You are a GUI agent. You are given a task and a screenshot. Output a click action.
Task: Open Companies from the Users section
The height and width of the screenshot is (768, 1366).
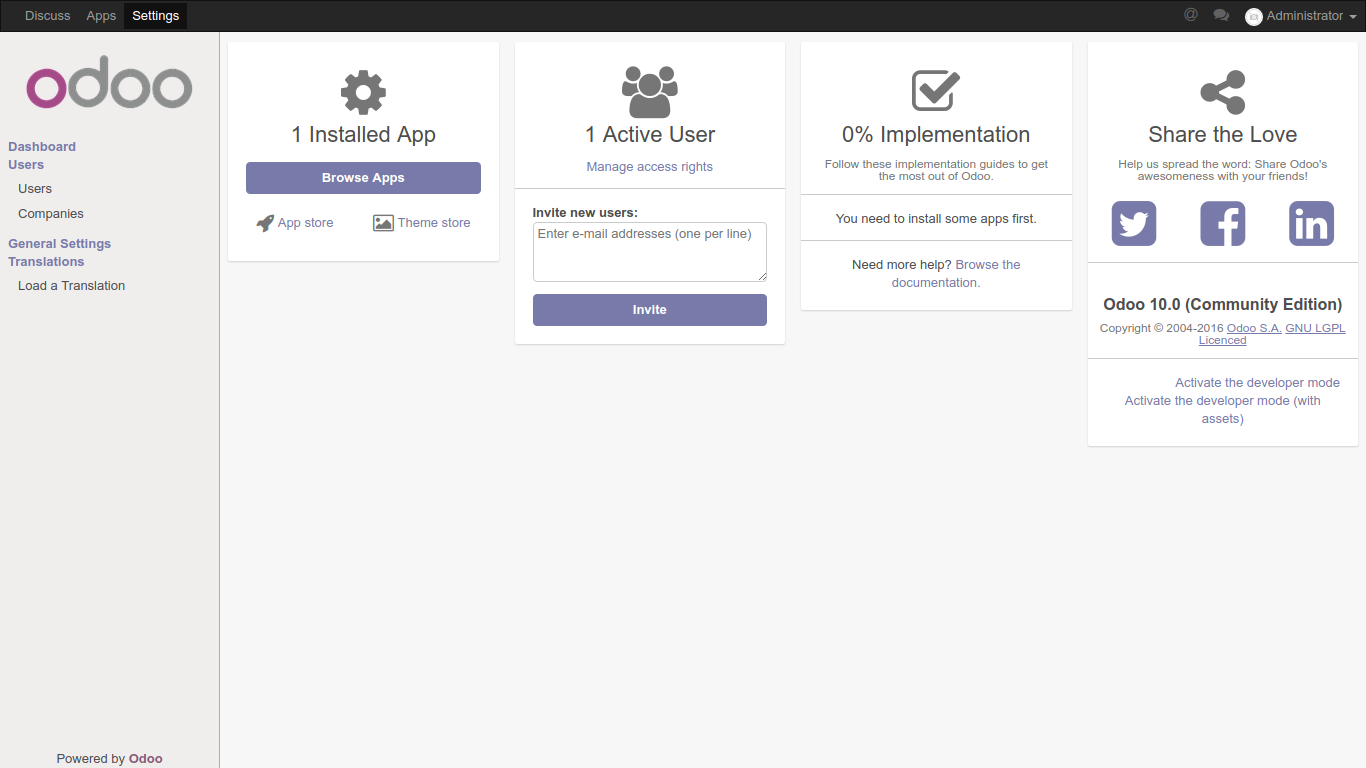(50, 213)
